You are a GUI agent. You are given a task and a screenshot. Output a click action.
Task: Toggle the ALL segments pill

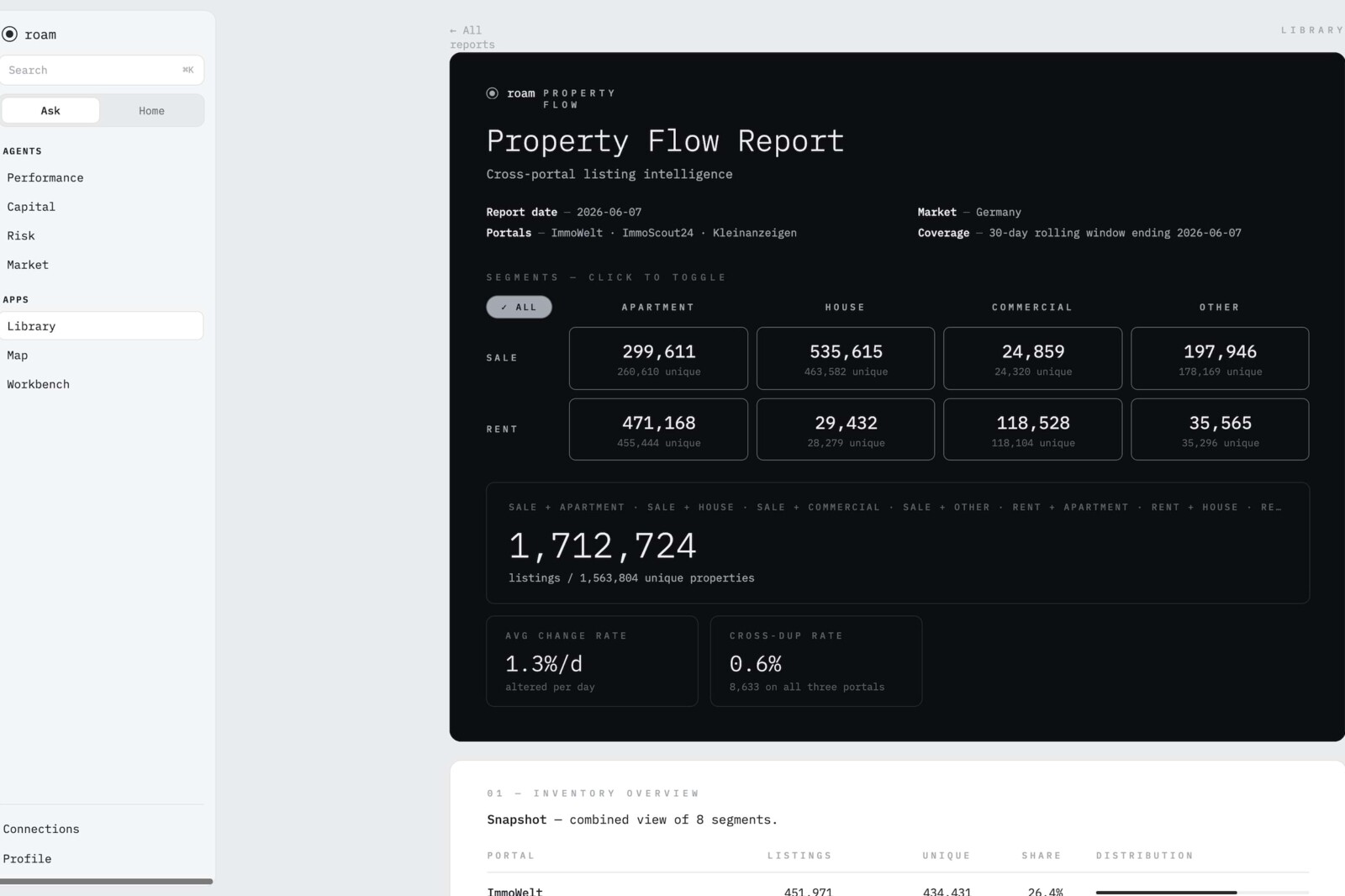pyautogui.click(x=519, y=307)
